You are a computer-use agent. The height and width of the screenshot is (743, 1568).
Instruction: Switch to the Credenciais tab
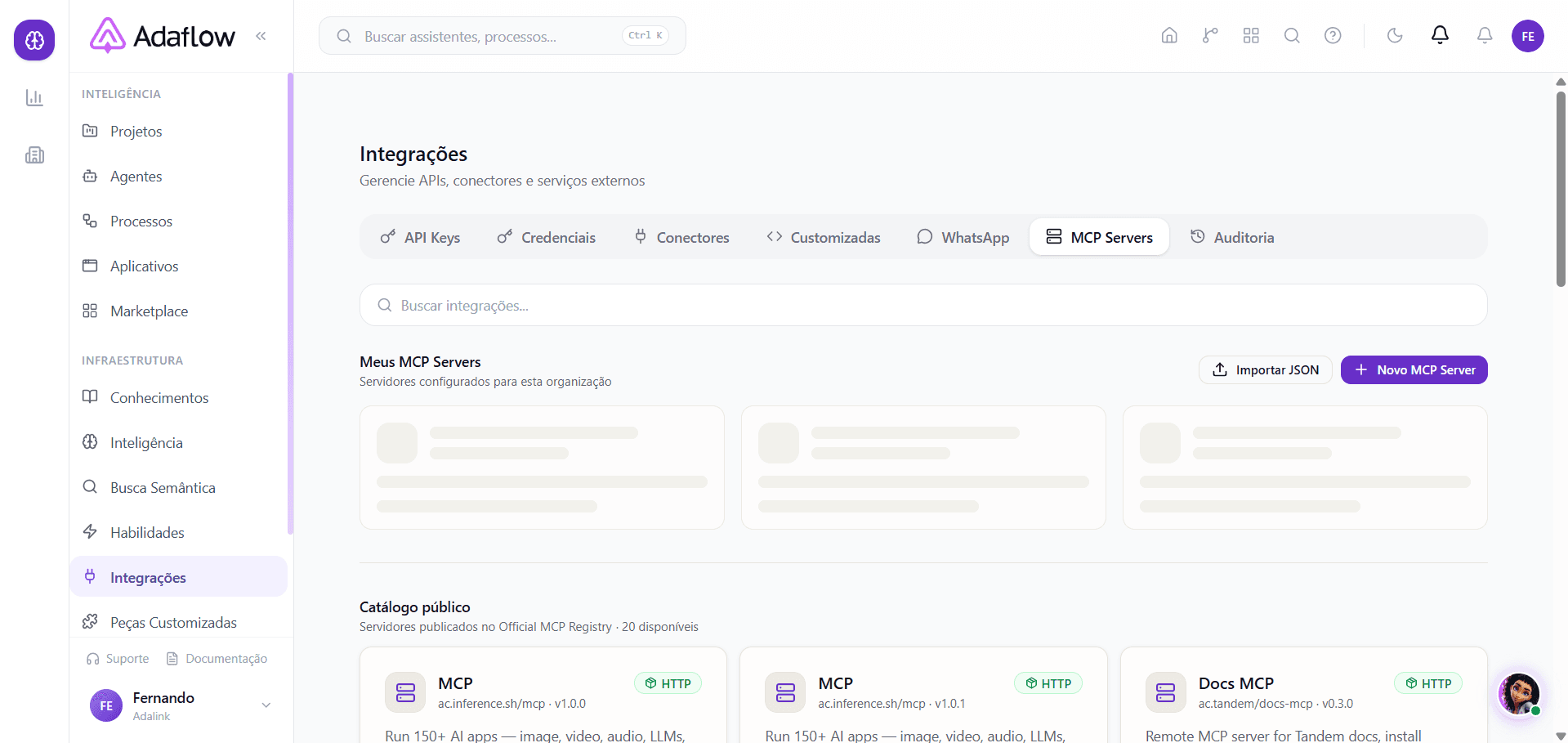point(547,237)
